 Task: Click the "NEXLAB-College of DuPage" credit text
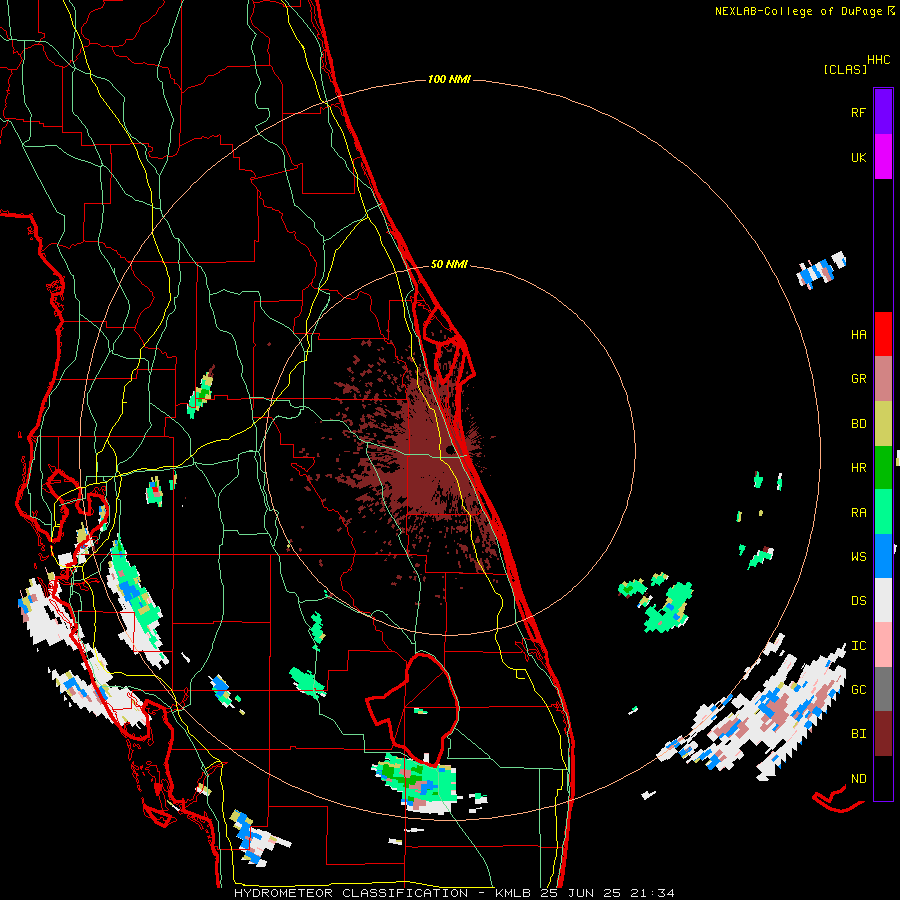(x=798, y=11)
